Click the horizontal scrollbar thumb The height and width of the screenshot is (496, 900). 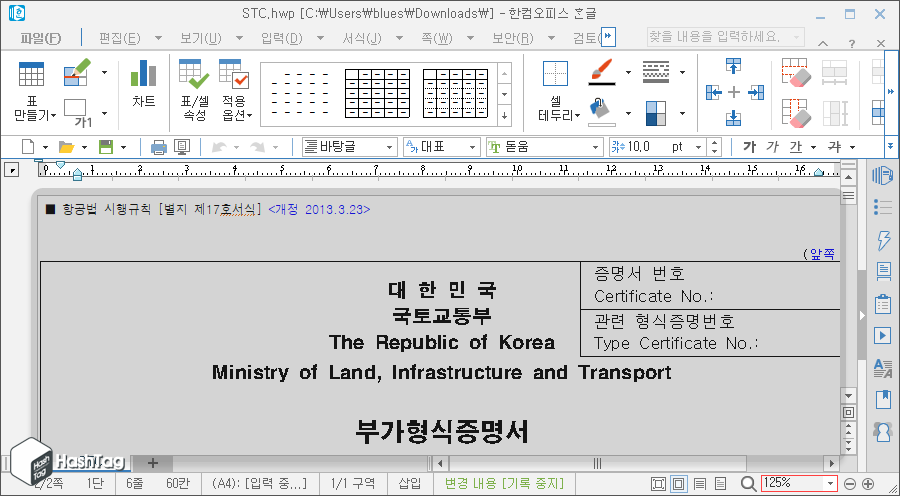(598, 463)
